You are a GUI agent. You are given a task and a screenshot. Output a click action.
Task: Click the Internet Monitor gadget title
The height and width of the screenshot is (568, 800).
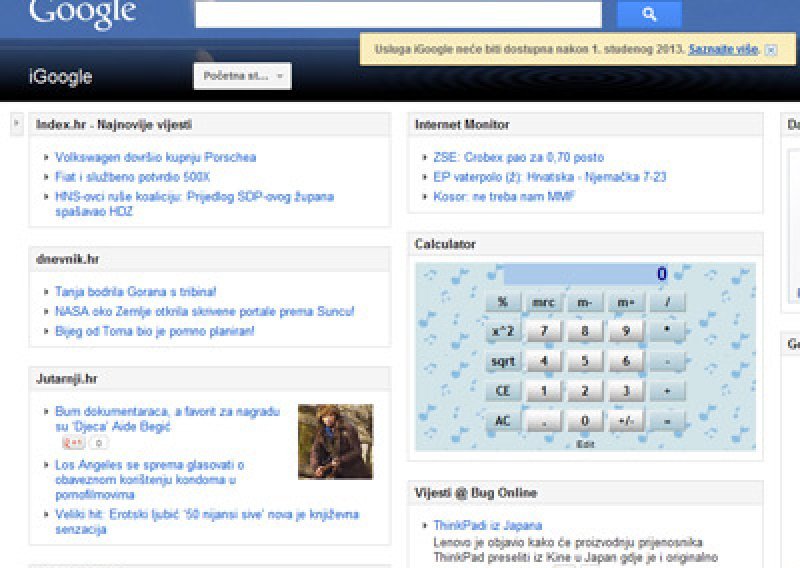click(462, 125)
